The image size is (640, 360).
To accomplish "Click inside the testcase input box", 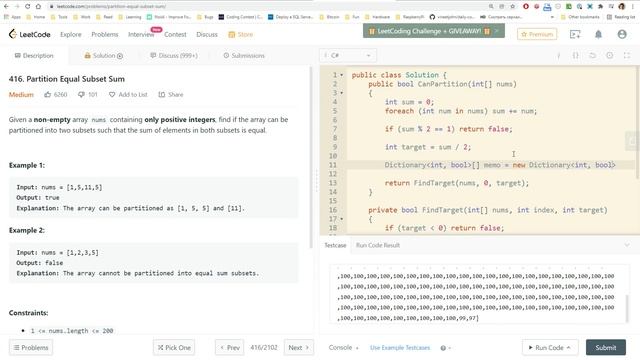I will [479, 294].
